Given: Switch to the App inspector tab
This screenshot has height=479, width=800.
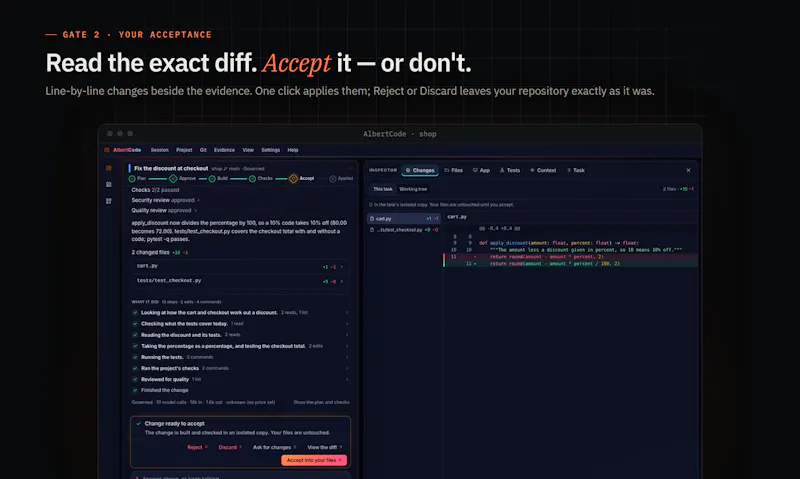Looking at the screenshot, I should tap(481, 170).
